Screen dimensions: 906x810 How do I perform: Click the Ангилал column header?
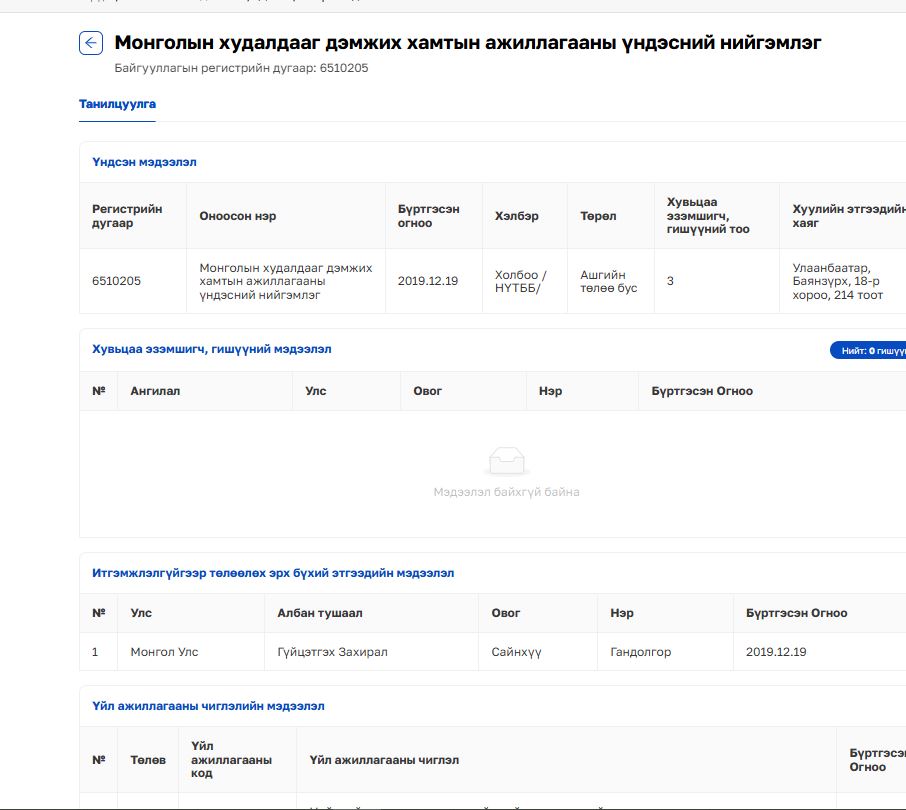155,391
